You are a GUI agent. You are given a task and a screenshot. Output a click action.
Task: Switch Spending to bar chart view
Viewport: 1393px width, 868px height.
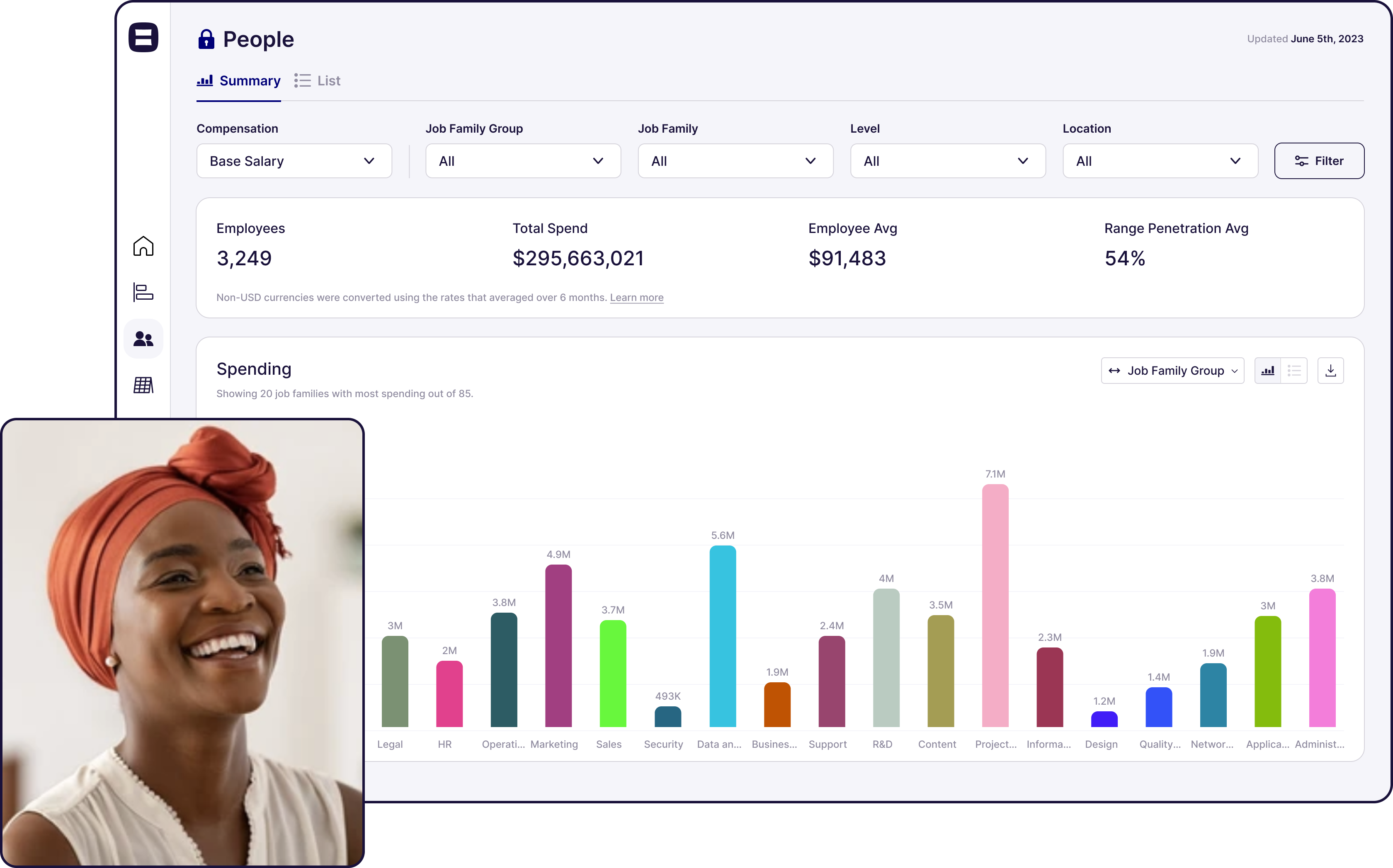[x=1267, y=371]
